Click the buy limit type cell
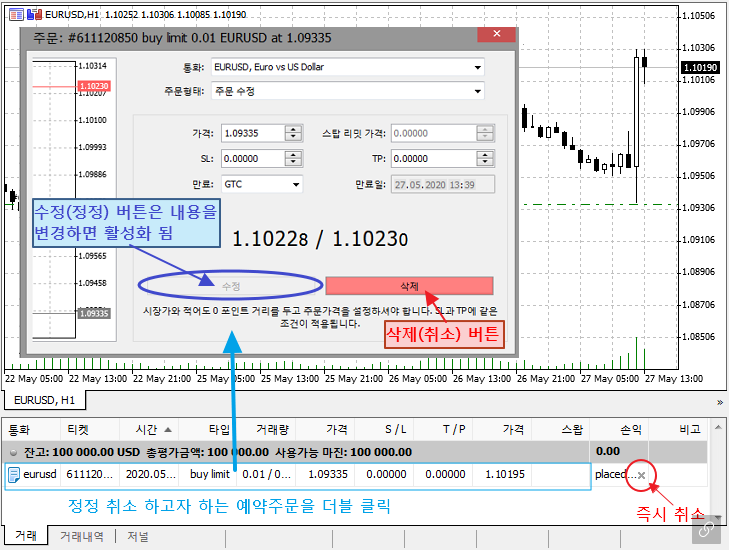 pyautogui.click(x=210, y=475)
